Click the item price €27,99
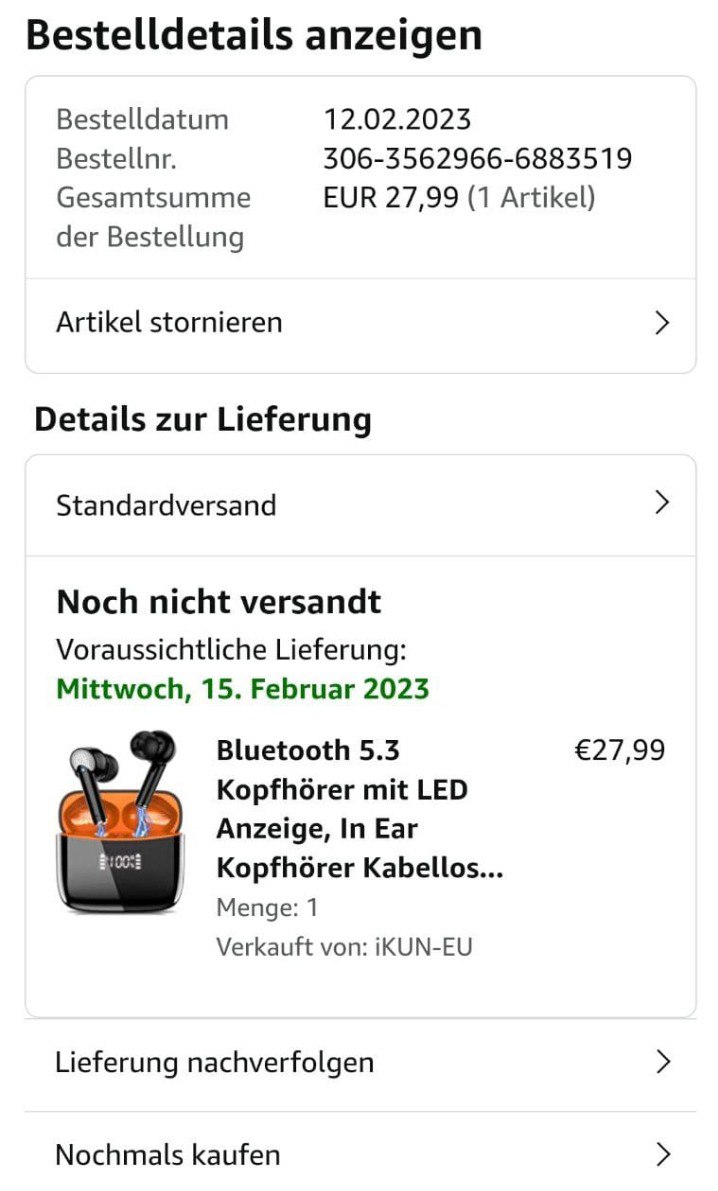The width and height of the screenshot is (718, 1191). pyautogui.click(x=620, y=750)
